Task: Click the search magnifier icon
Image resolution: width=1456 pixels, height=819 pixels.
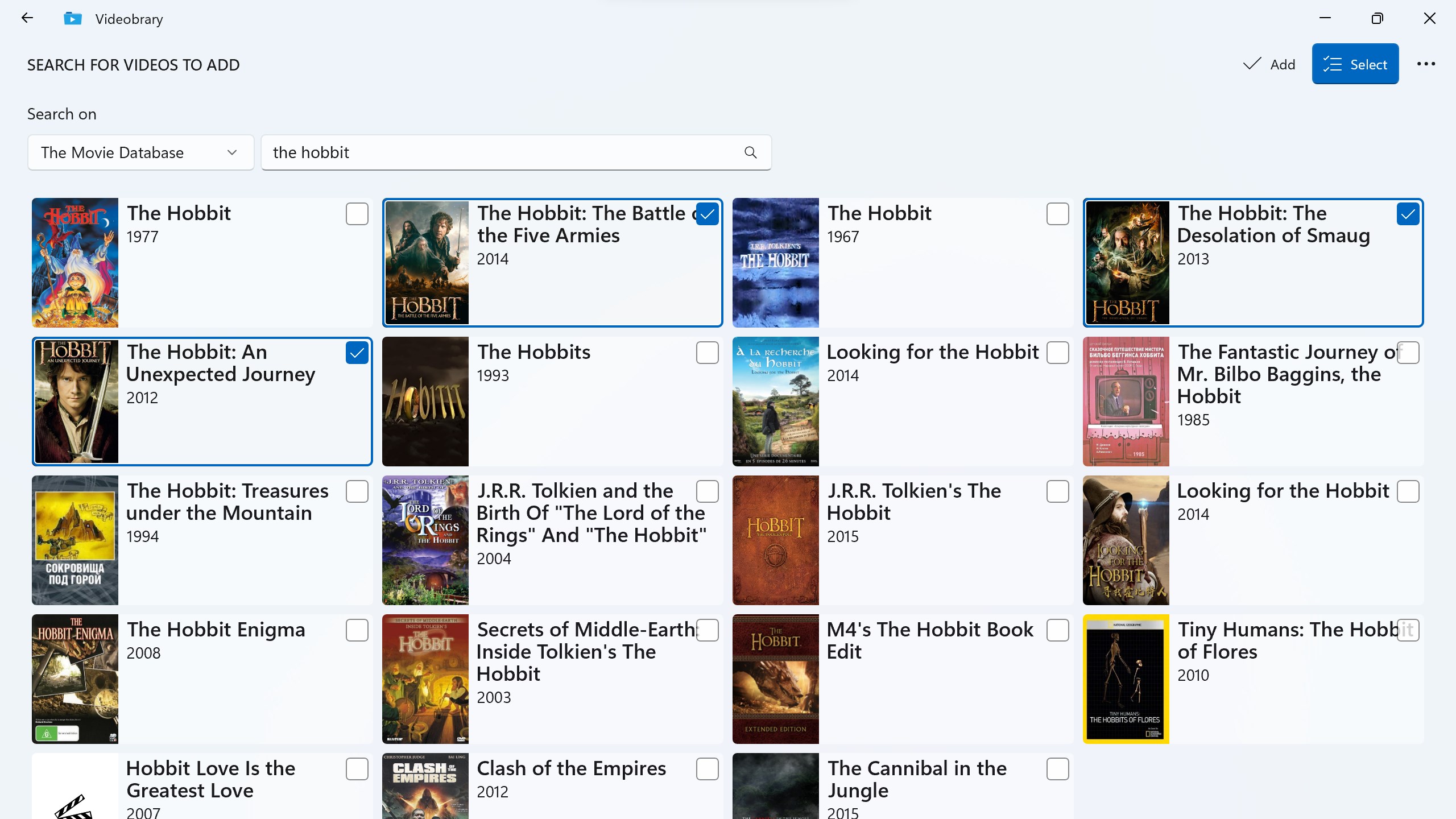Action: click(x=751, y=152)
